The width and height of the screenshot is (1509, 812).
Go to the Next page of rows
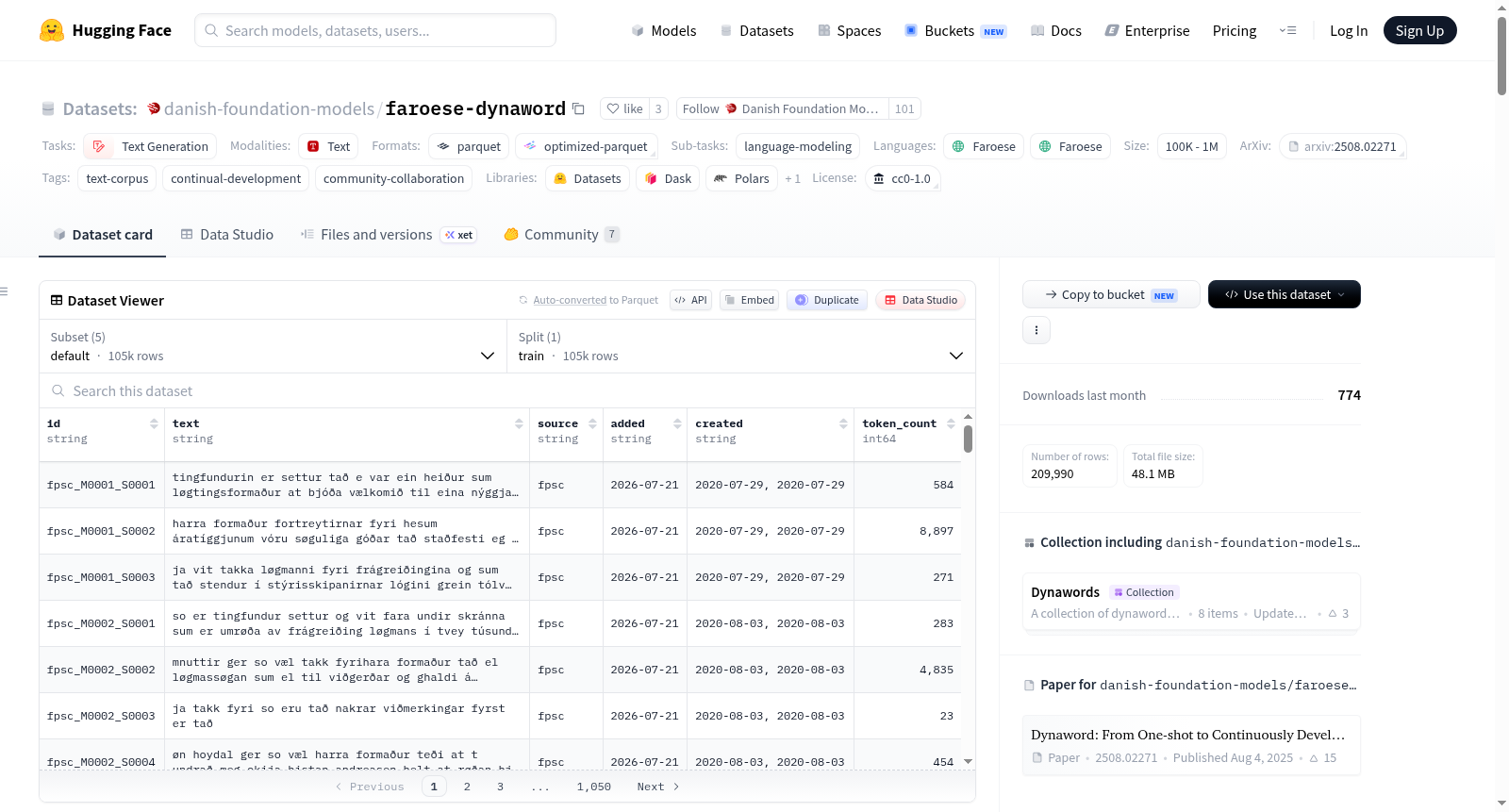(658, 787)
